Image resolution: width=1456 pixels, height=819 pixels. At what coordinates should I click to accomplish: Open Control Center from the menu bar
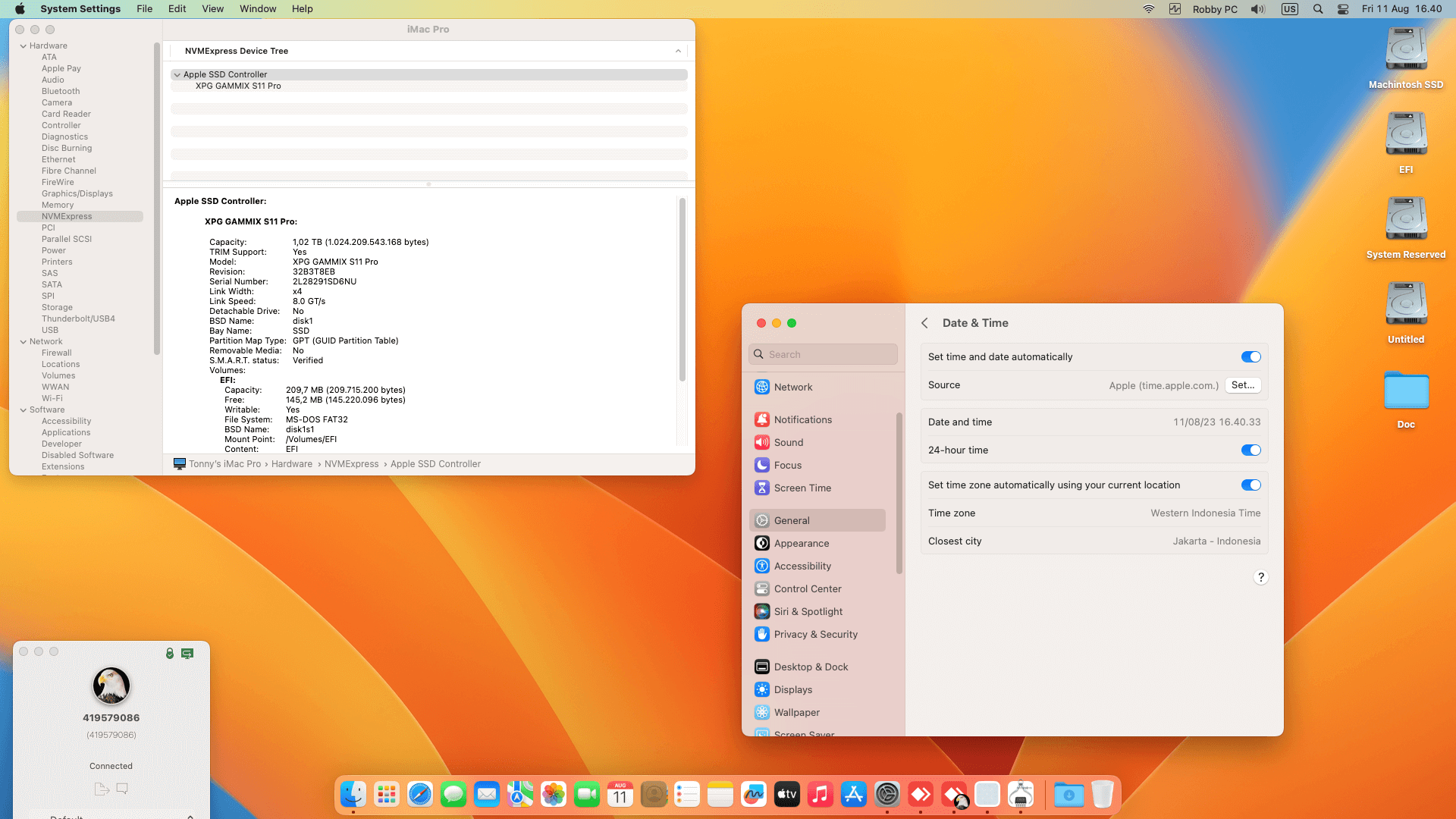[x=1343, y=9]
